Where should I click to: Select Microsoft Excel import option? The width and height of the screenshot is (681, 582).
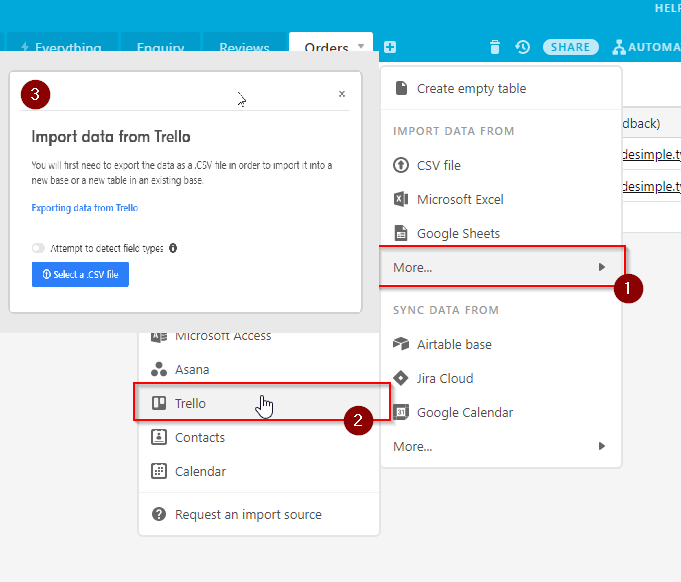click(501, 199)
